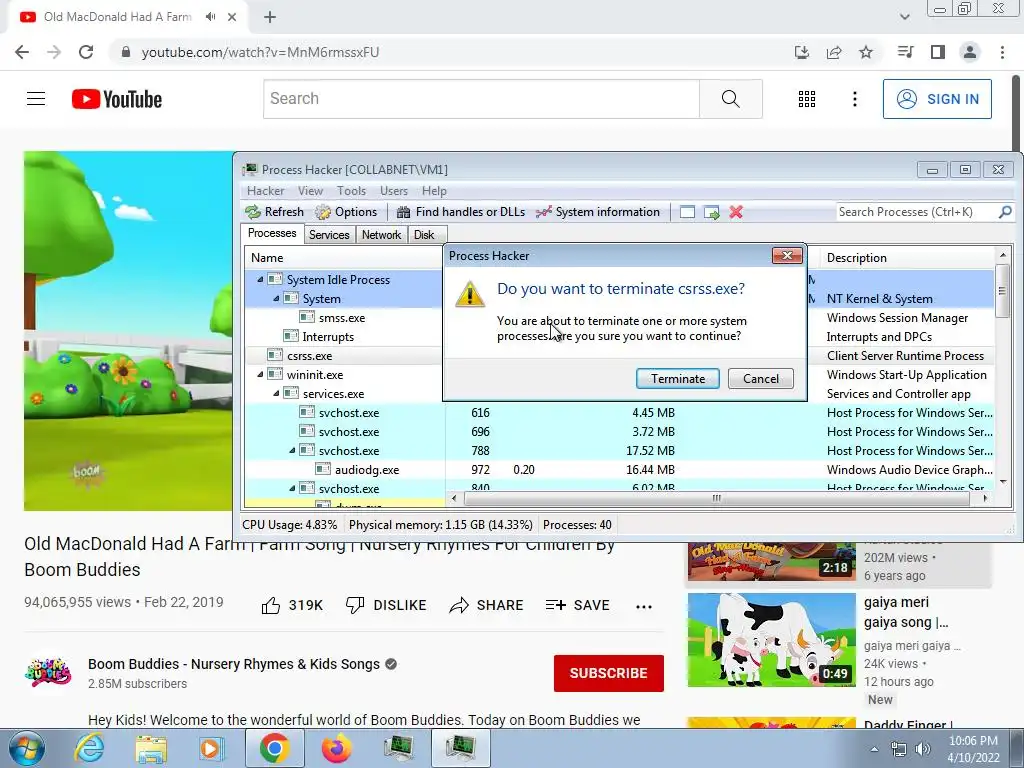Click the red X kill window icon
Viewport: 1024px width, 768px height.
pos(736,212)
